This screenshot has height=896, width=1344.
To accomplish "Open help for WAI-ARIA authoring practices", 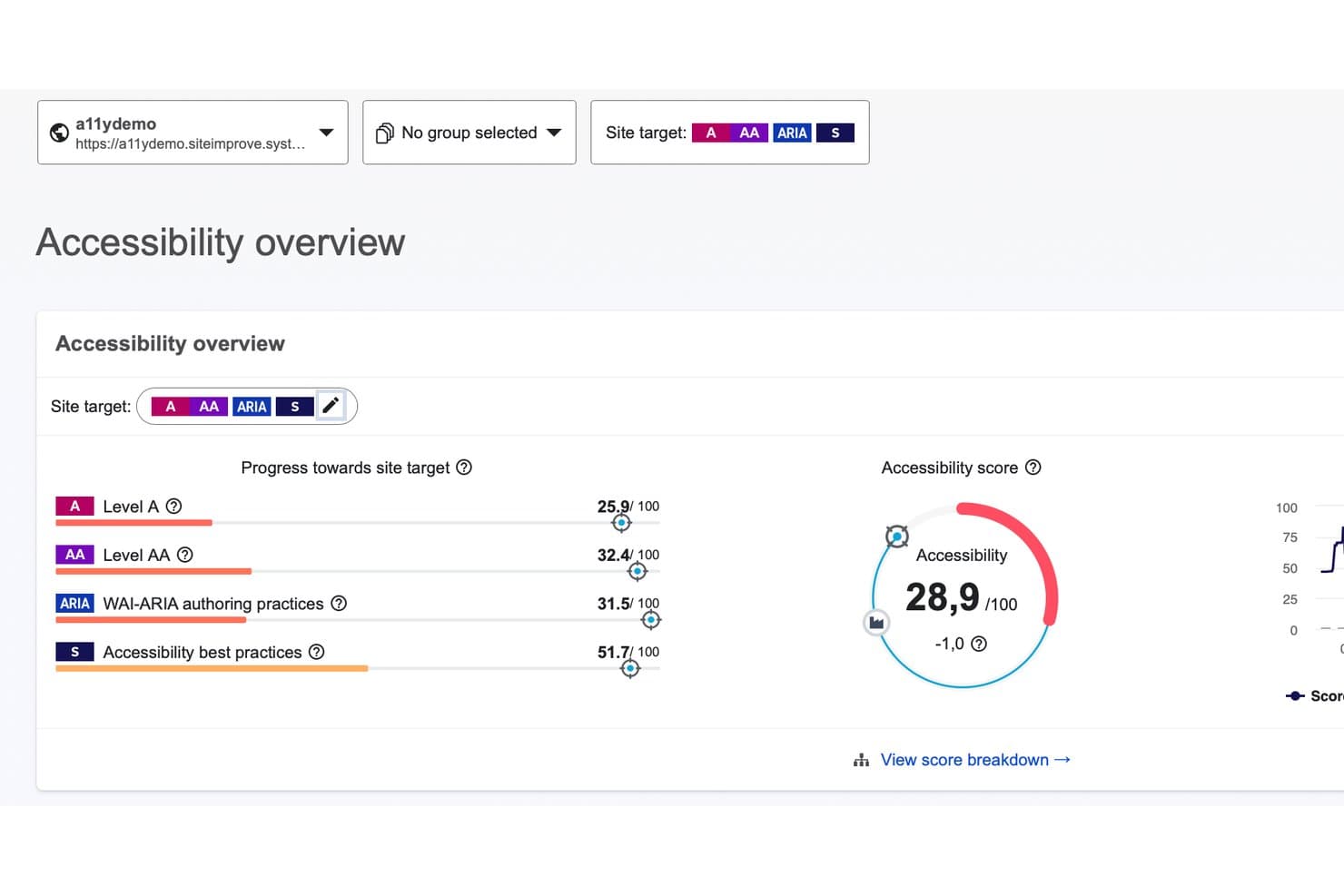I will click(x=339, y=604).
